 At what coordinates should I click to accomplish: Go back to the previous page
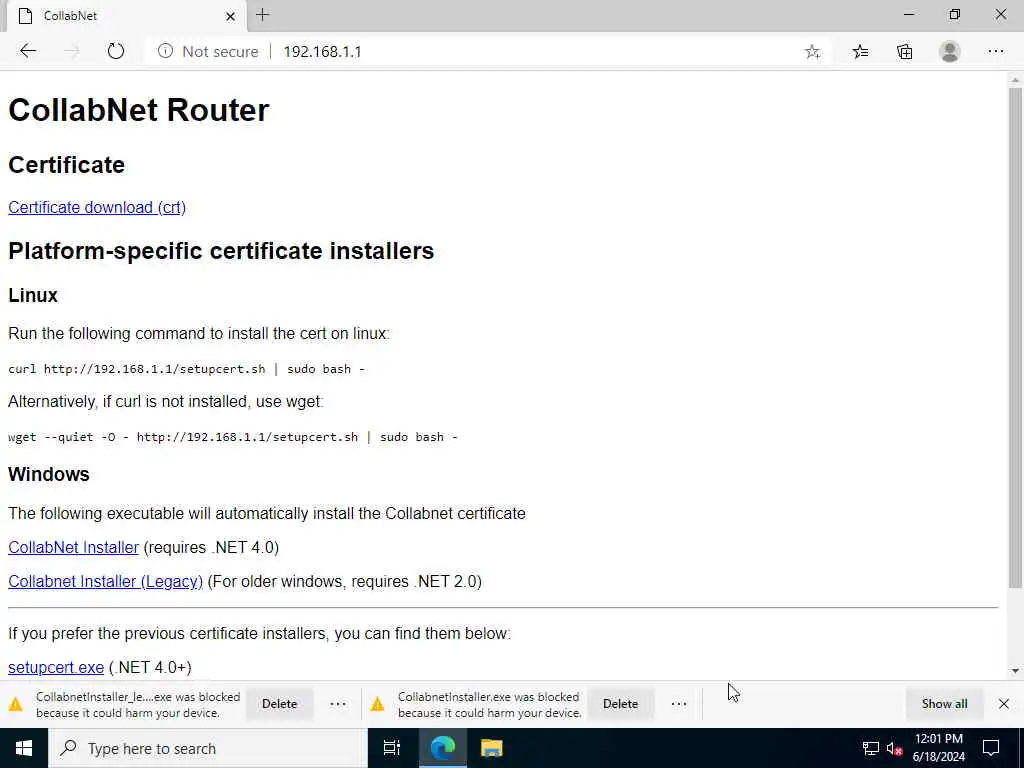pos(28,51)
